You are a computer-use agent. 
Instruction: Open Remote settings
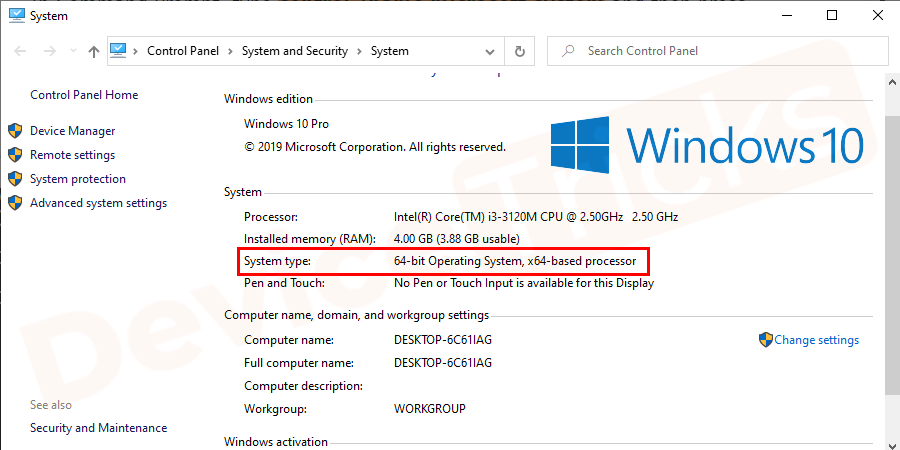(x=72, y=155)
